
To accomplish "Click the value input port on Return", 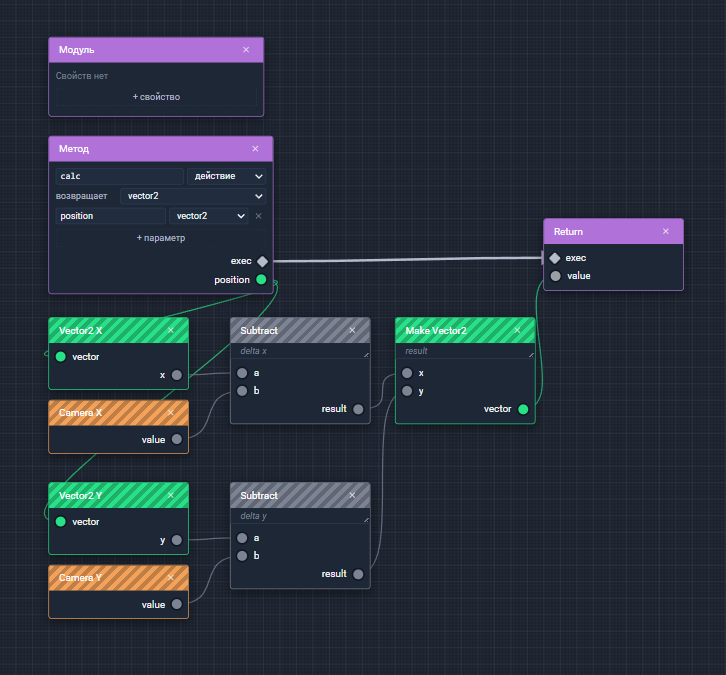I will tap(556, 276).
